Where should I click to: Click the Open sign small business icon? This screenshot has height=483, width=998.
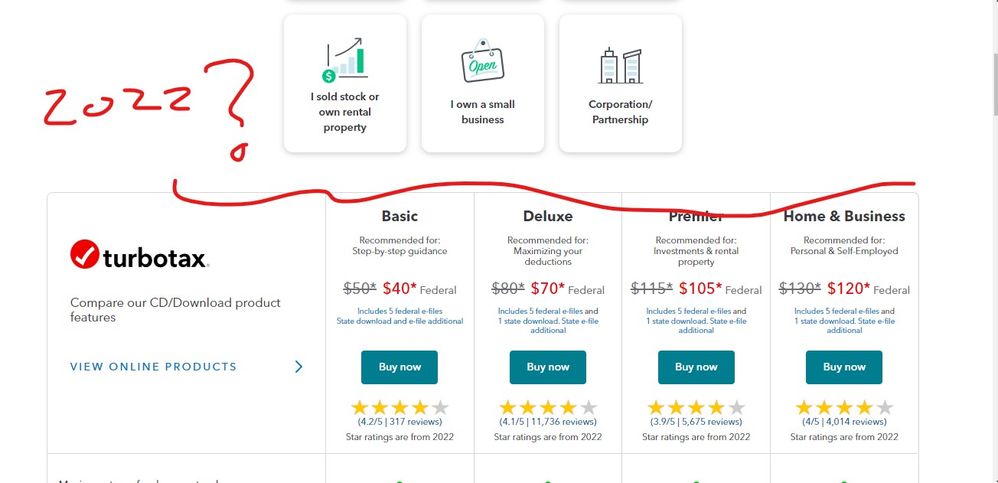(482, 61)
